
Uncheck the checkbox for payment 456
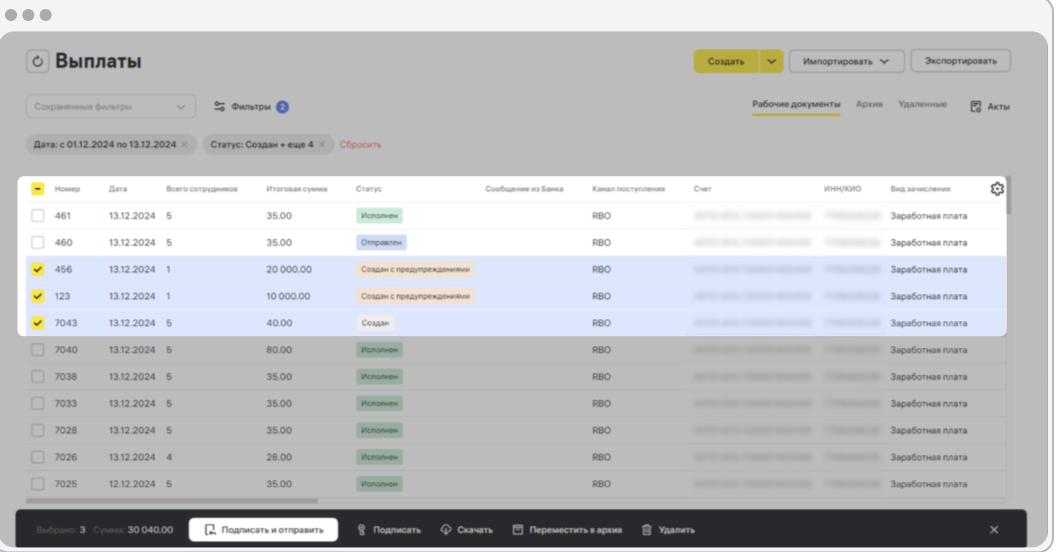pyautogui.click(x=38, y=269)
